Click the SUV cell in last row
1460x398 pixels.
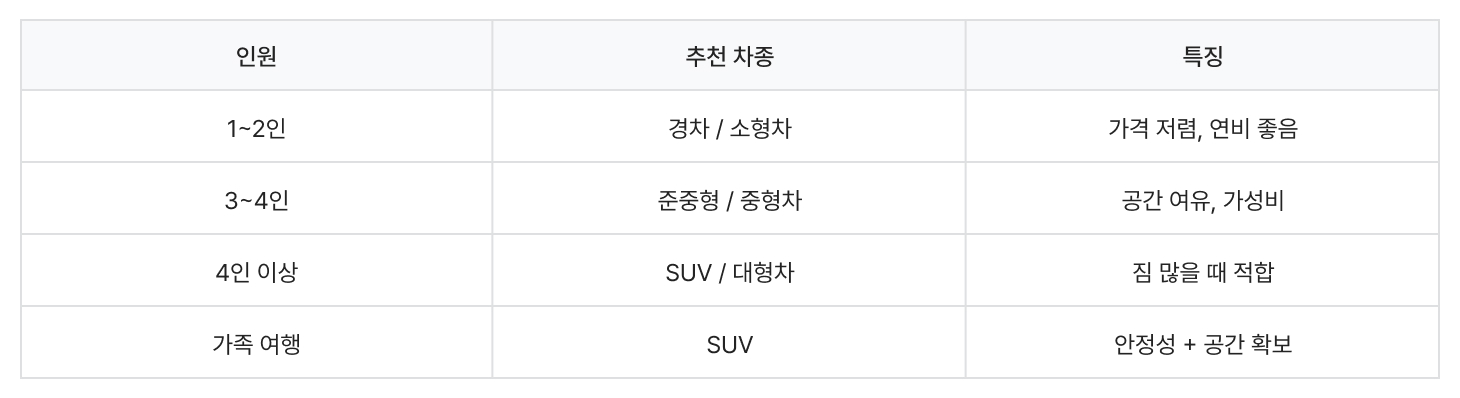click(x=729, y=343)
